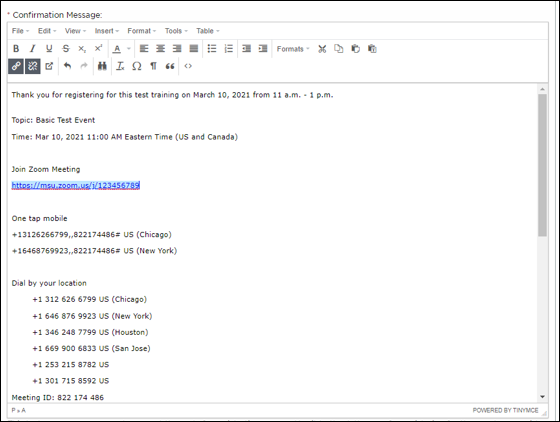Open the Table menu
The width and height of the screenshot is (560, 422).
pos(208,31)
